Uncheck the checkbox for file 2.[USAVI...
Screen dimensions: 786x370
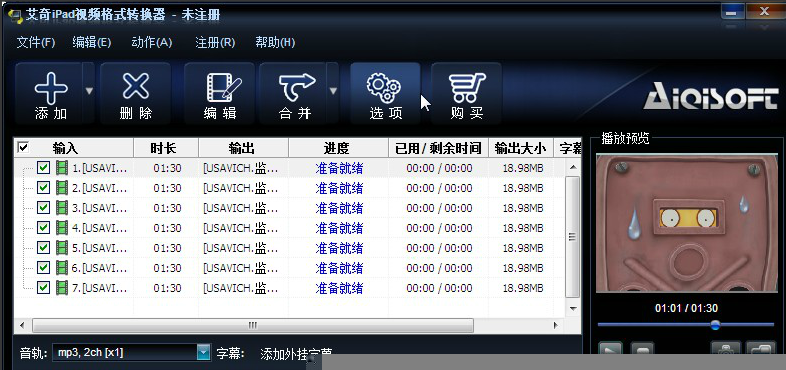(x=44, y=188)
